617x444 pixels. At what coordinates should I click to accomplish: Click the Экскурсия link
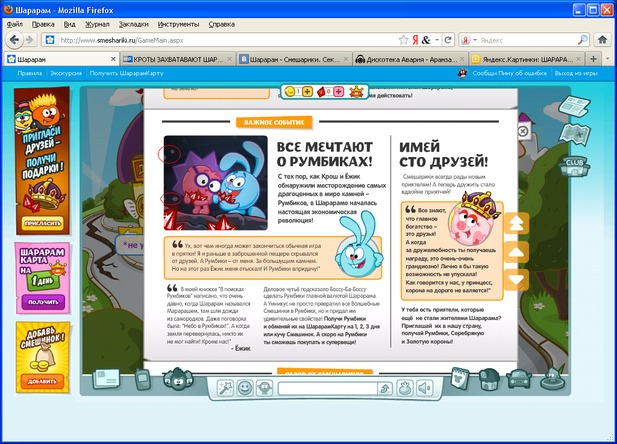[x=66, y=73]
